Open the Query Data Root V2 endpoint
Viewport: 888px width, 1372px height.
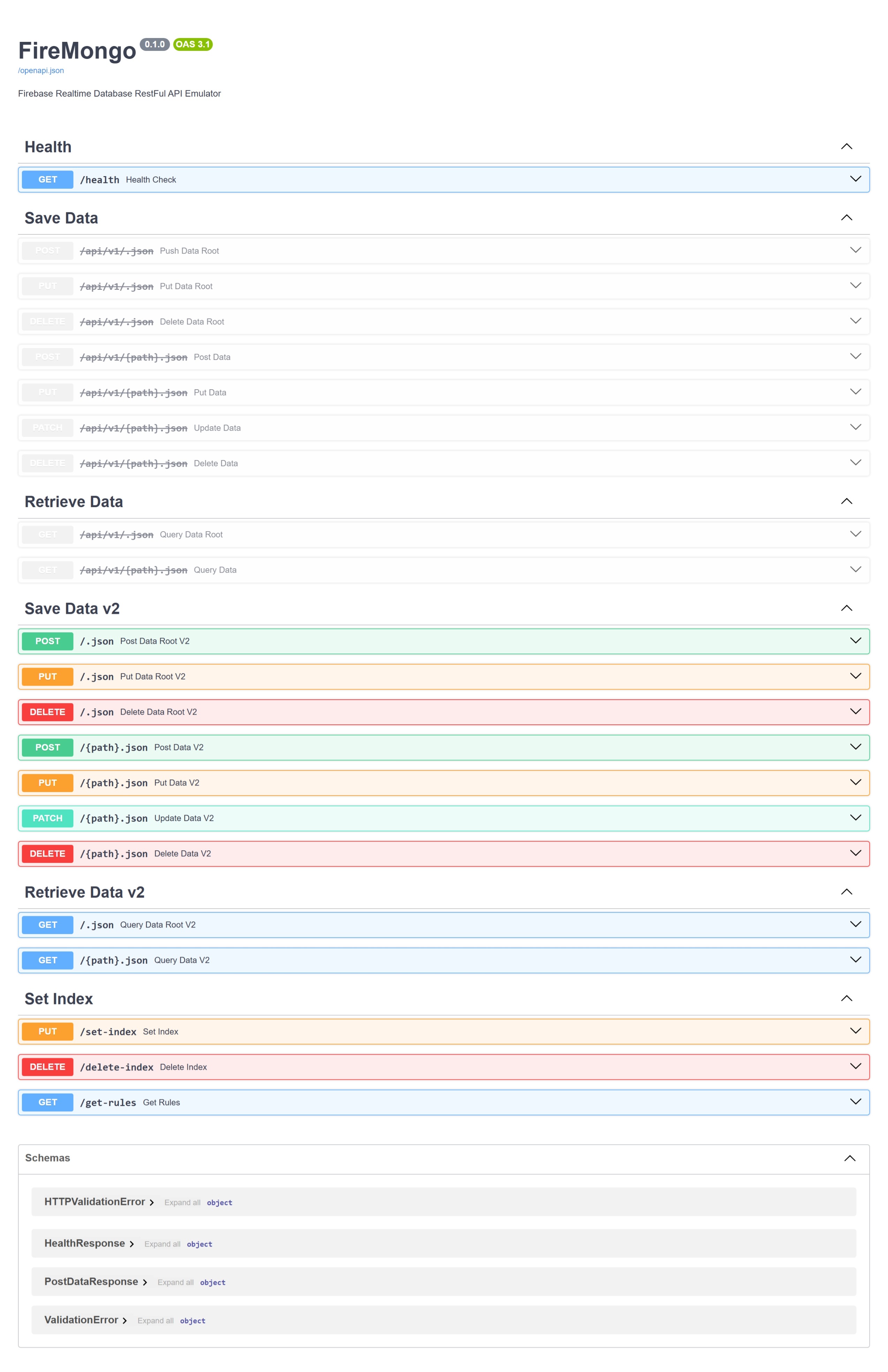(x=443, y=925)
